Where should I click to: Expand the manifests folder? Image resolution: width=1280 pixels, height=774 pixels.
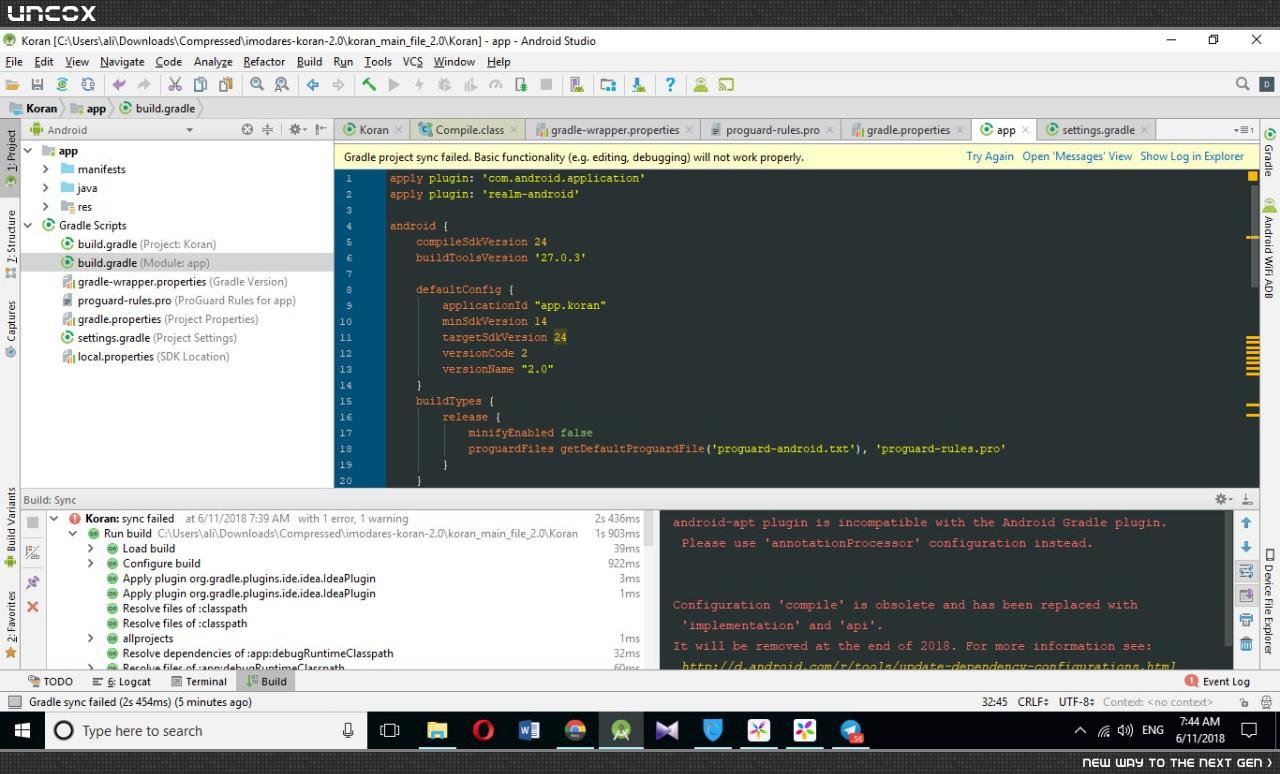coord(45,169)
